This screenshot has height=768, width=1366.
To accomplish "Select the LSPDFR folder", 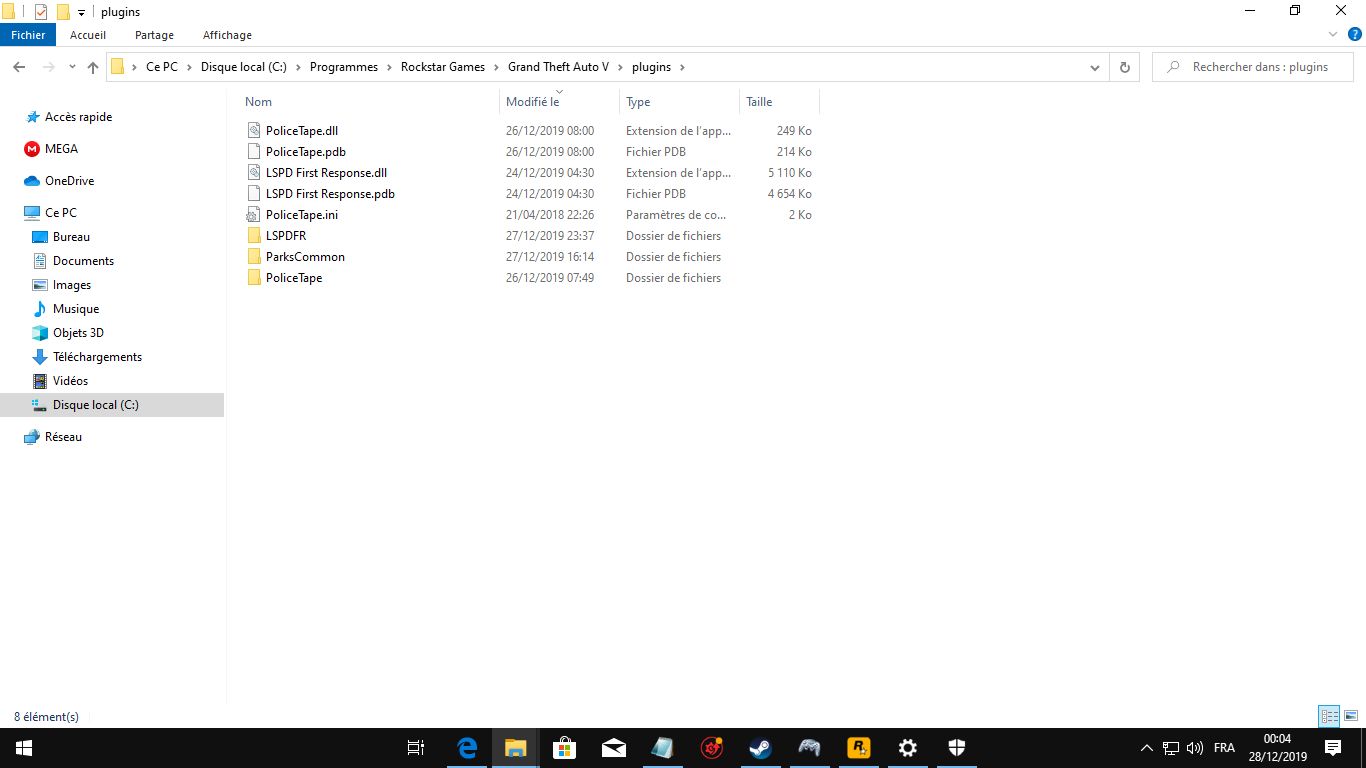I will (286, 236).
